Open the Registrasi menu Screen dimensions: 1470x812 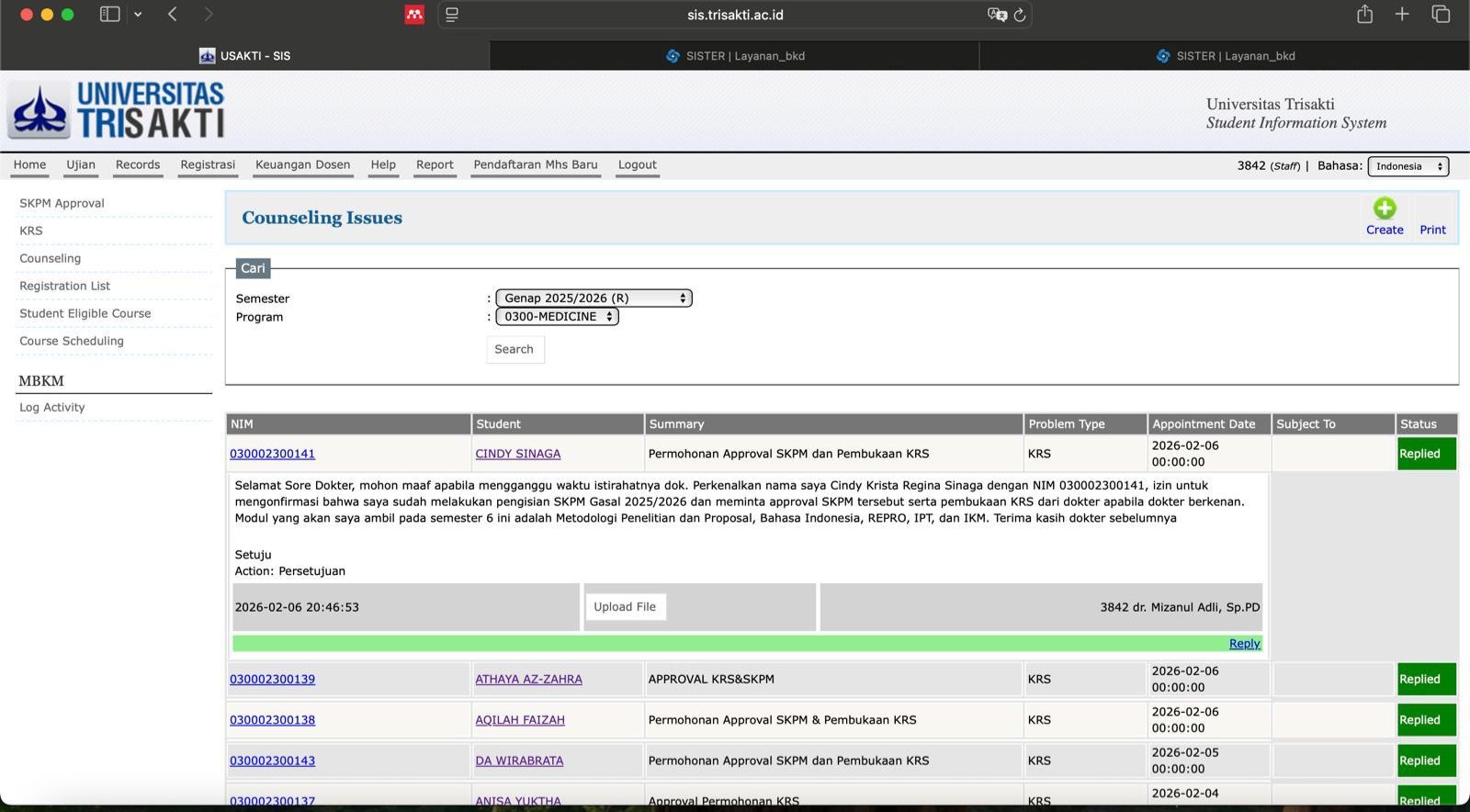pos(208,165)
